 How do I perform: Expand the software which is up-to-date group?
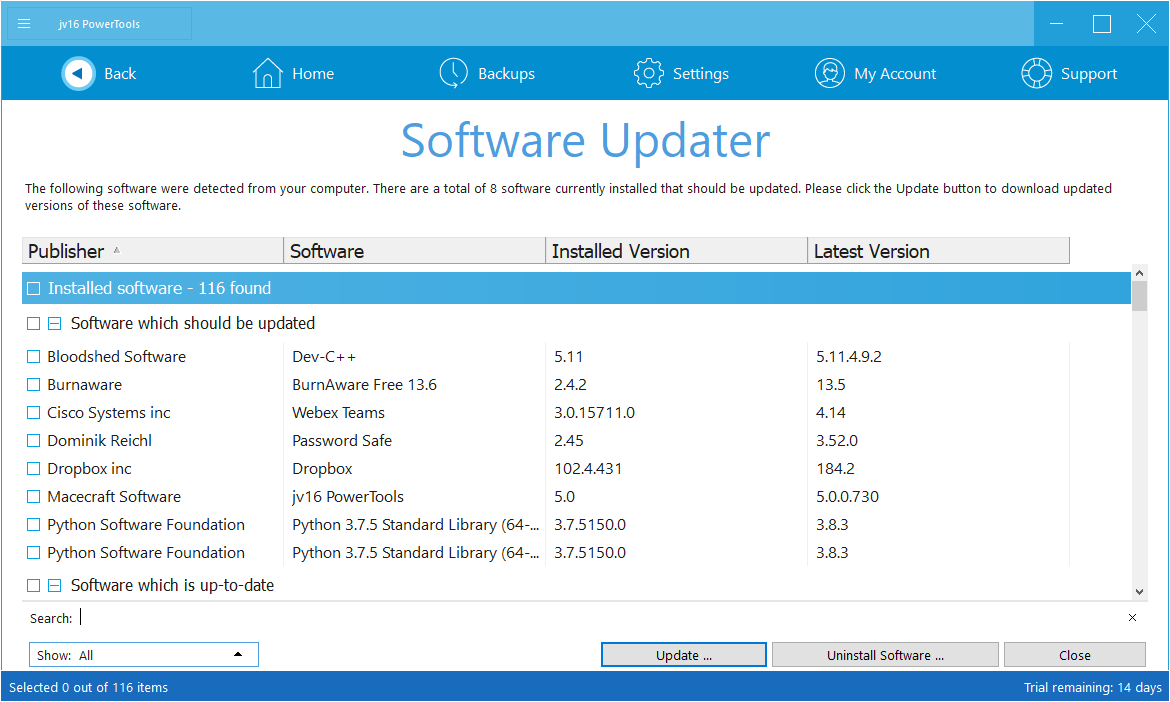[54, 585]
